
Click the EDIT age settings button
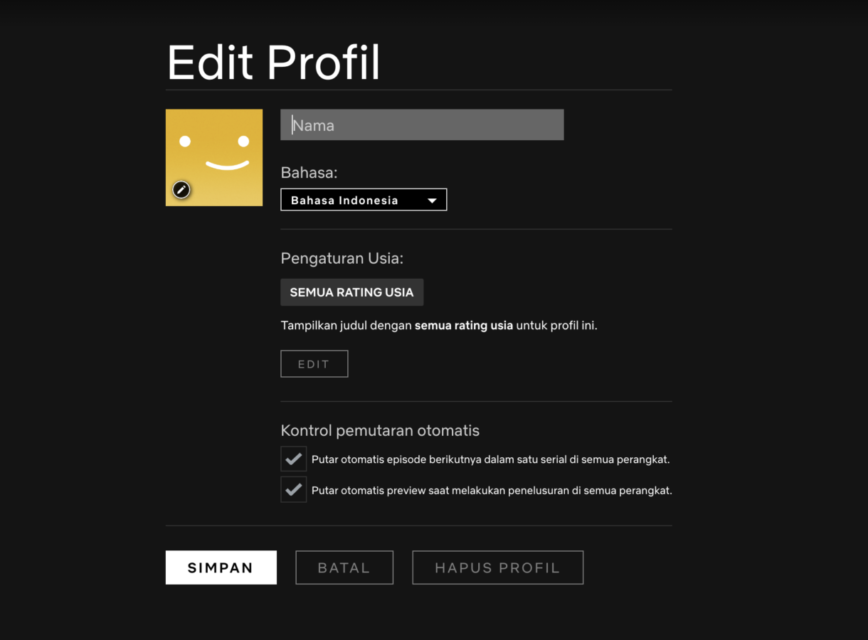[x=314, y=364]
